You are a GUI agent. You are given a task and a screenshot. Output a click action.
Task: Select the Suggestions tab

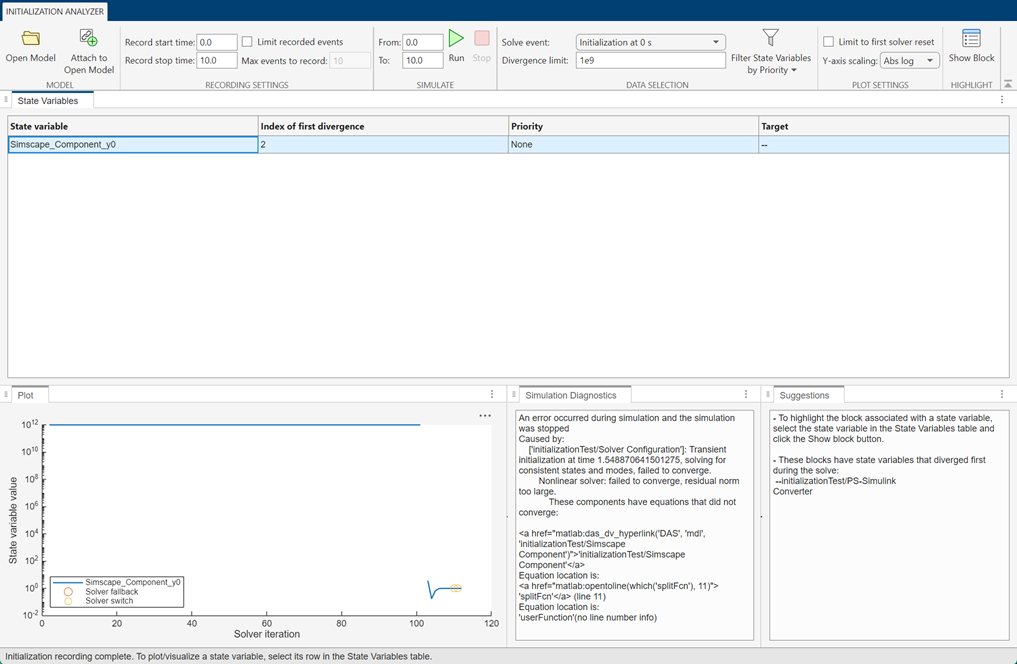click(x=808, y=393)
